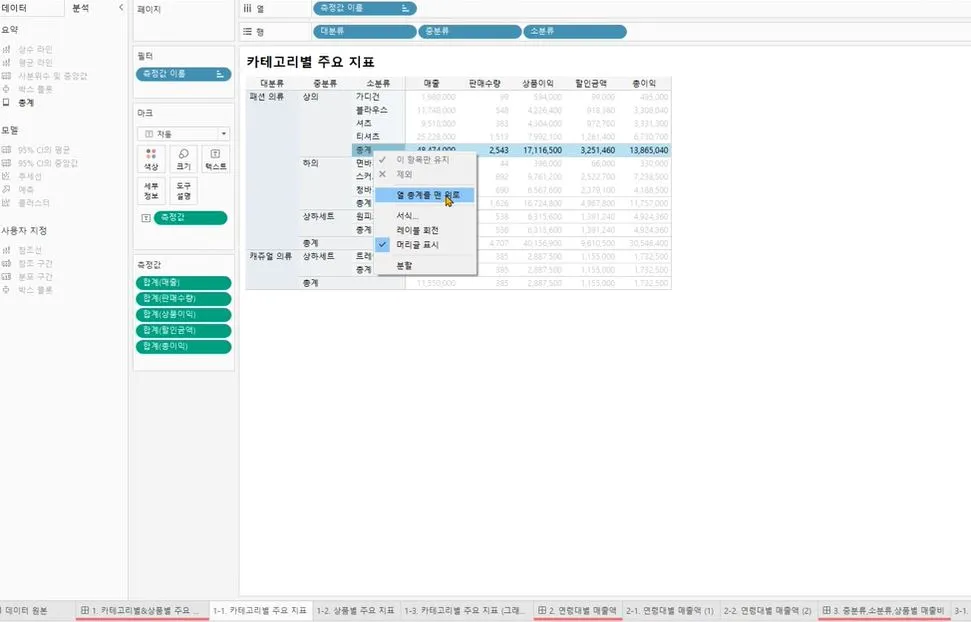The height and width of the screenshot is (622, 971).
Task: Click the chart title 카테고리별 주요 지표
Action: 310,61
